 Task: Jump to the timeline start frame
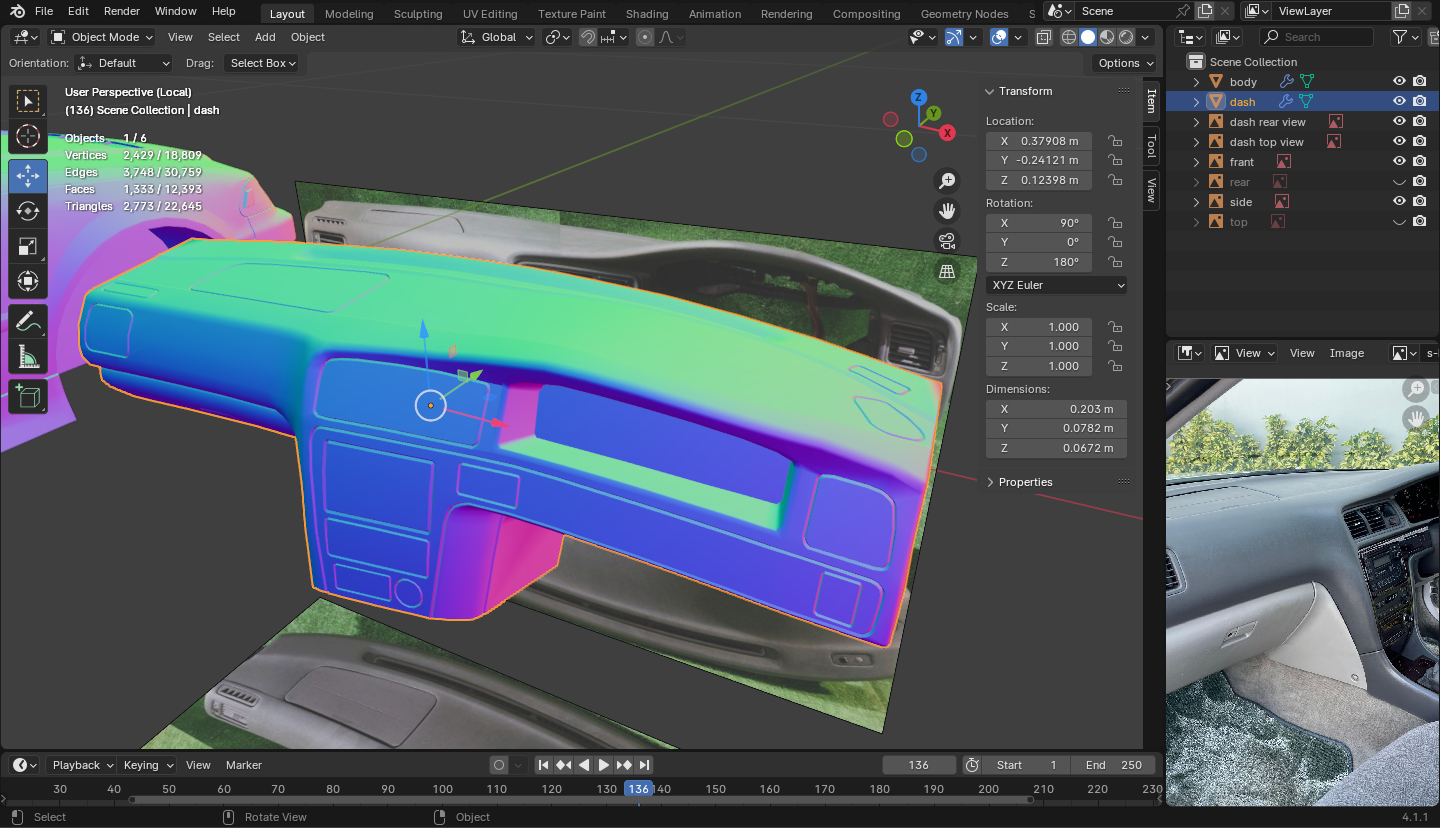(x=544, y=765)
